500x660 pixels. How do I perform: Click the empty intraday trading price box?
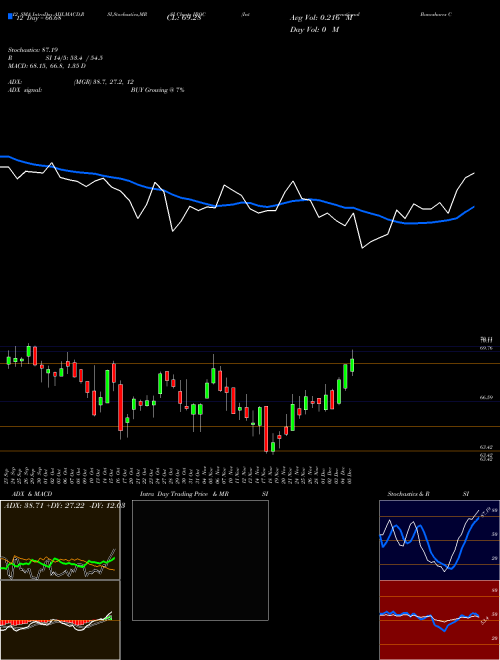pyautogui.click(x=200, y=560)
